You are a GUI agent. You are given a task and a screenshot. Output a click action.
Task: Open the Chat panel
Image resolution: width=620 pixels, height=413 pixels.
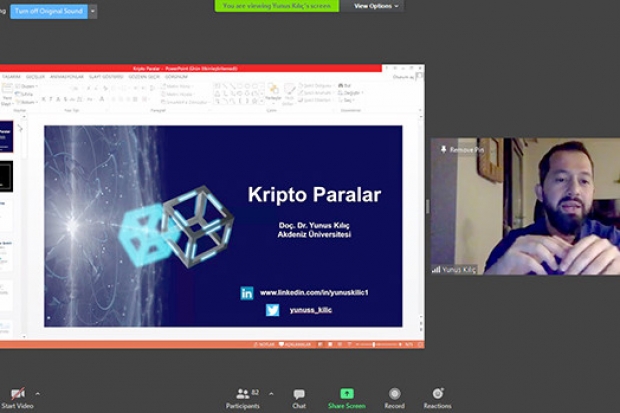[x=299, y=394]
